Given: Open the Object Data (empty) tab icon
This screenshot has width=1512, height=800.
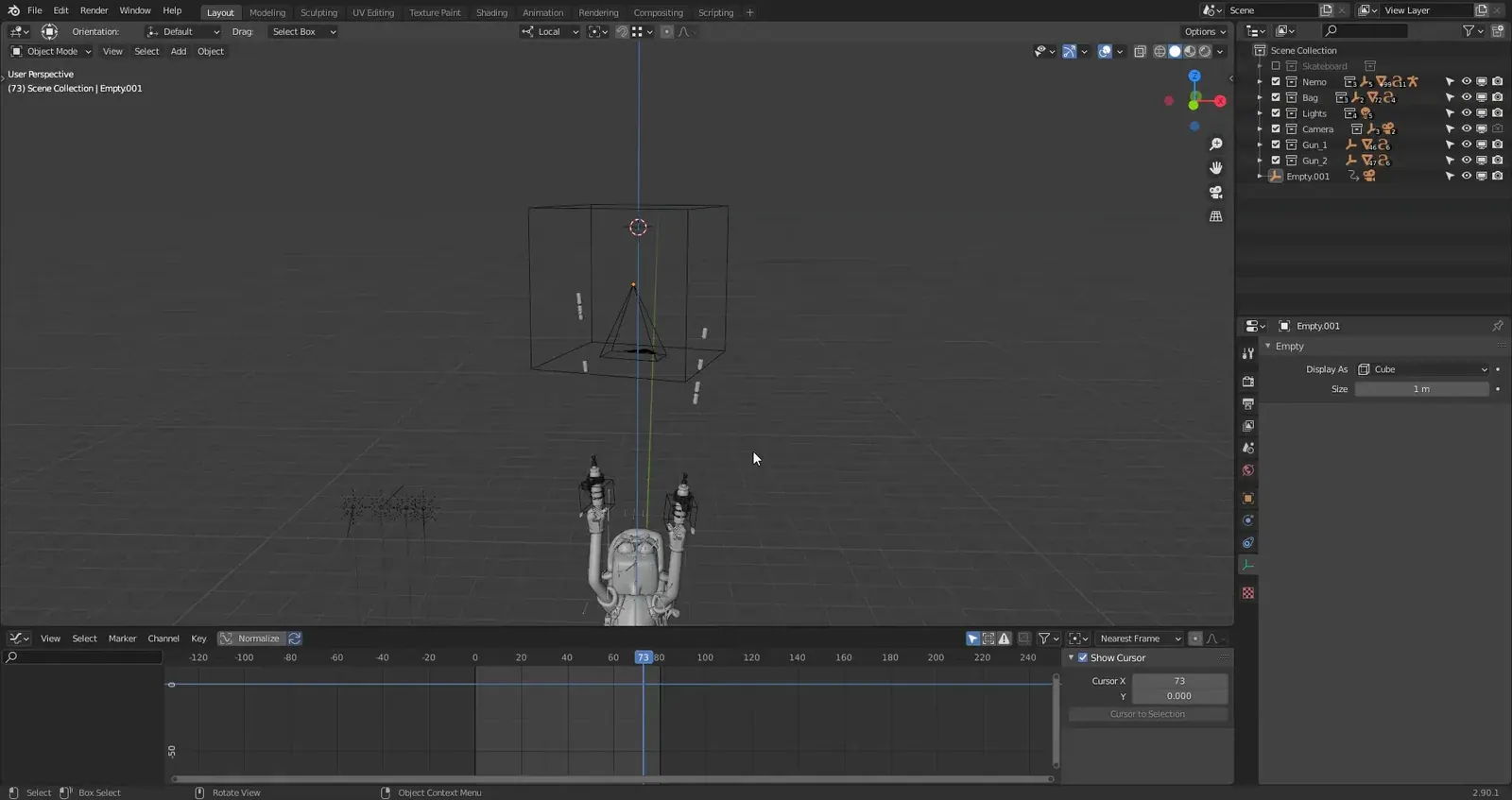Looking at the screenshot, I should coord(1247,565).
